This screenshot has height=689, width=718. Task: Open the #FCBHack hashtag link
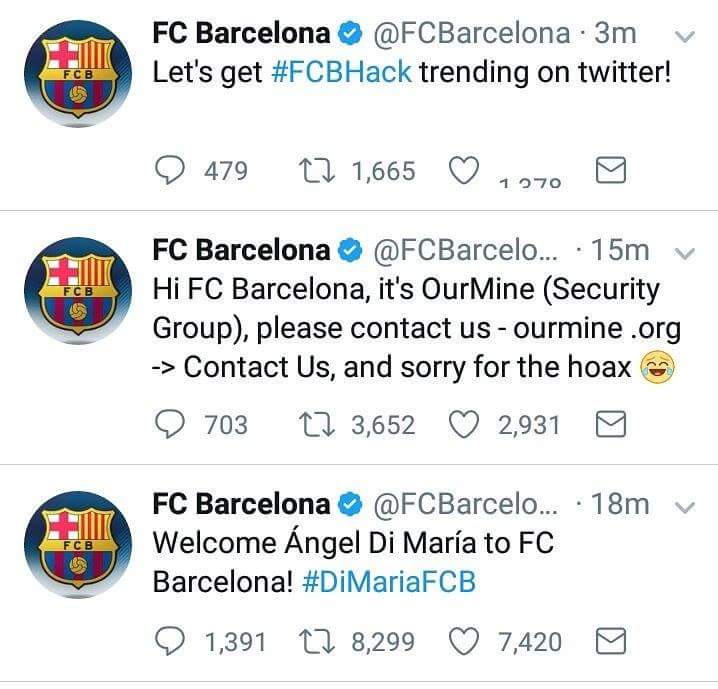(x=342, y=72)
